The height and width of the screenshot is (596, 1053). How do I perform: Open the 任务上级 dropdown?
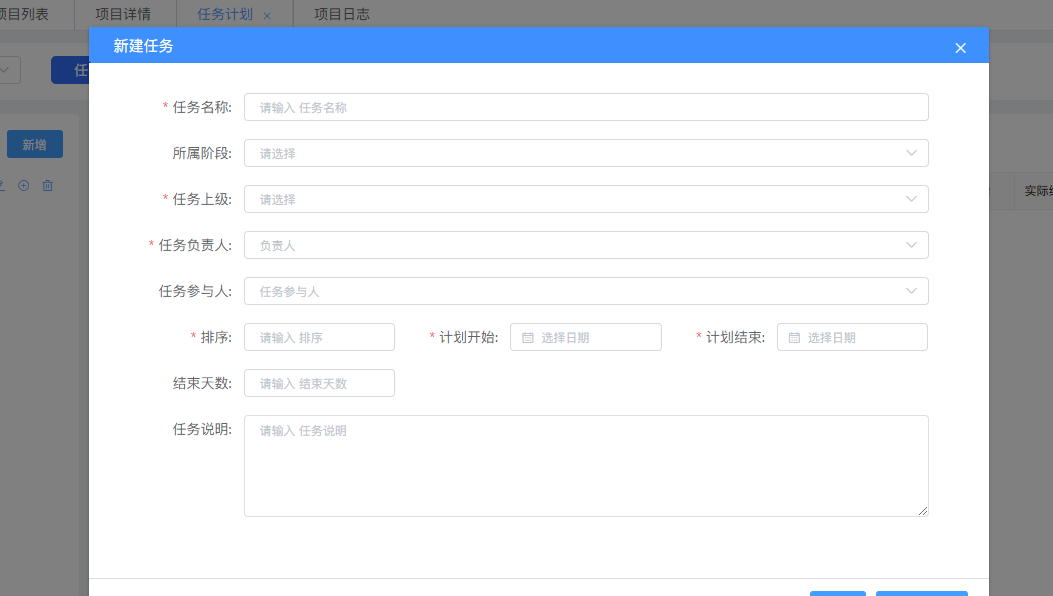click(x=586, y=199)
